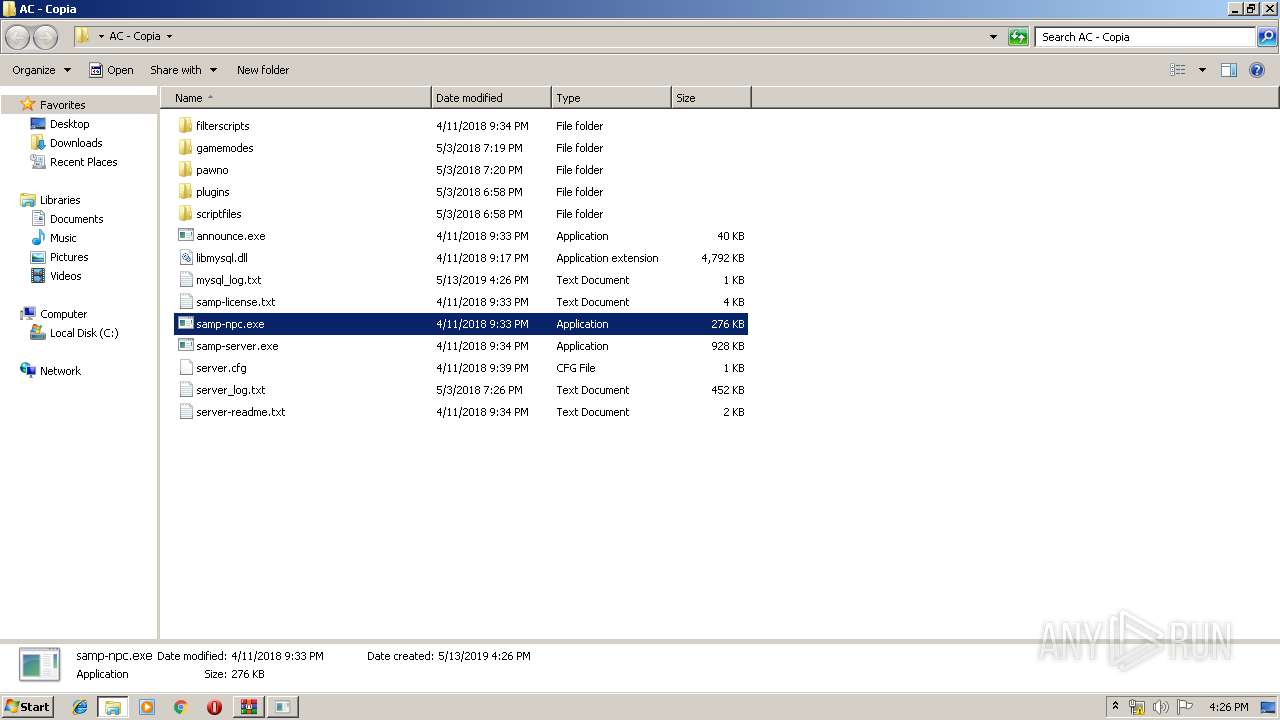Click the taskbar clock showing 4:26 PM
Screen dimensions: 1280x720
1228,707
